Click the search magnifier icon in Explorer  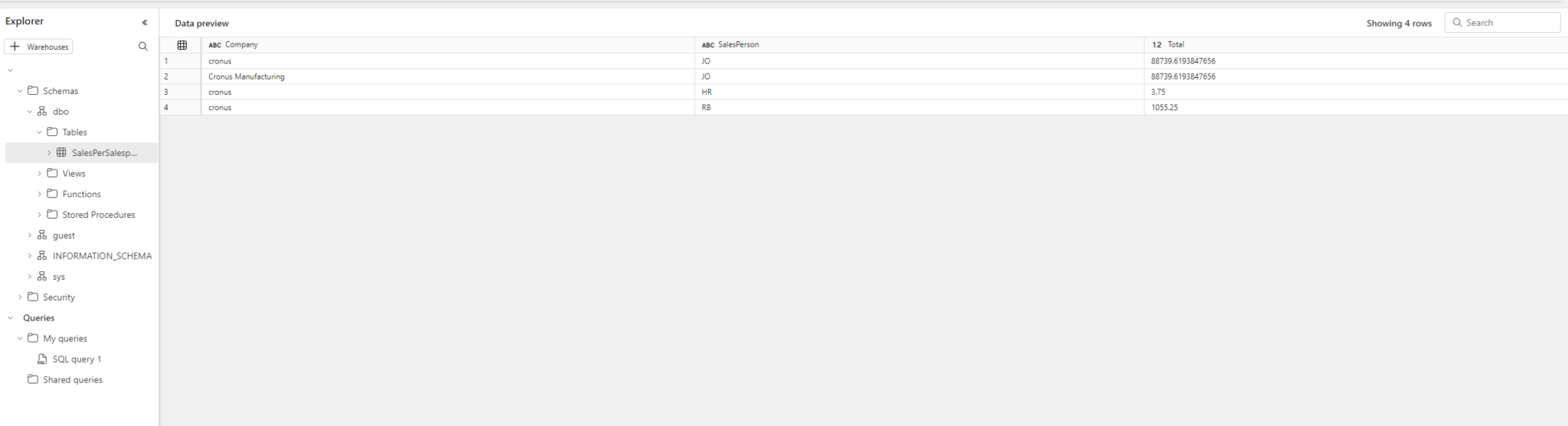[143, 47]
